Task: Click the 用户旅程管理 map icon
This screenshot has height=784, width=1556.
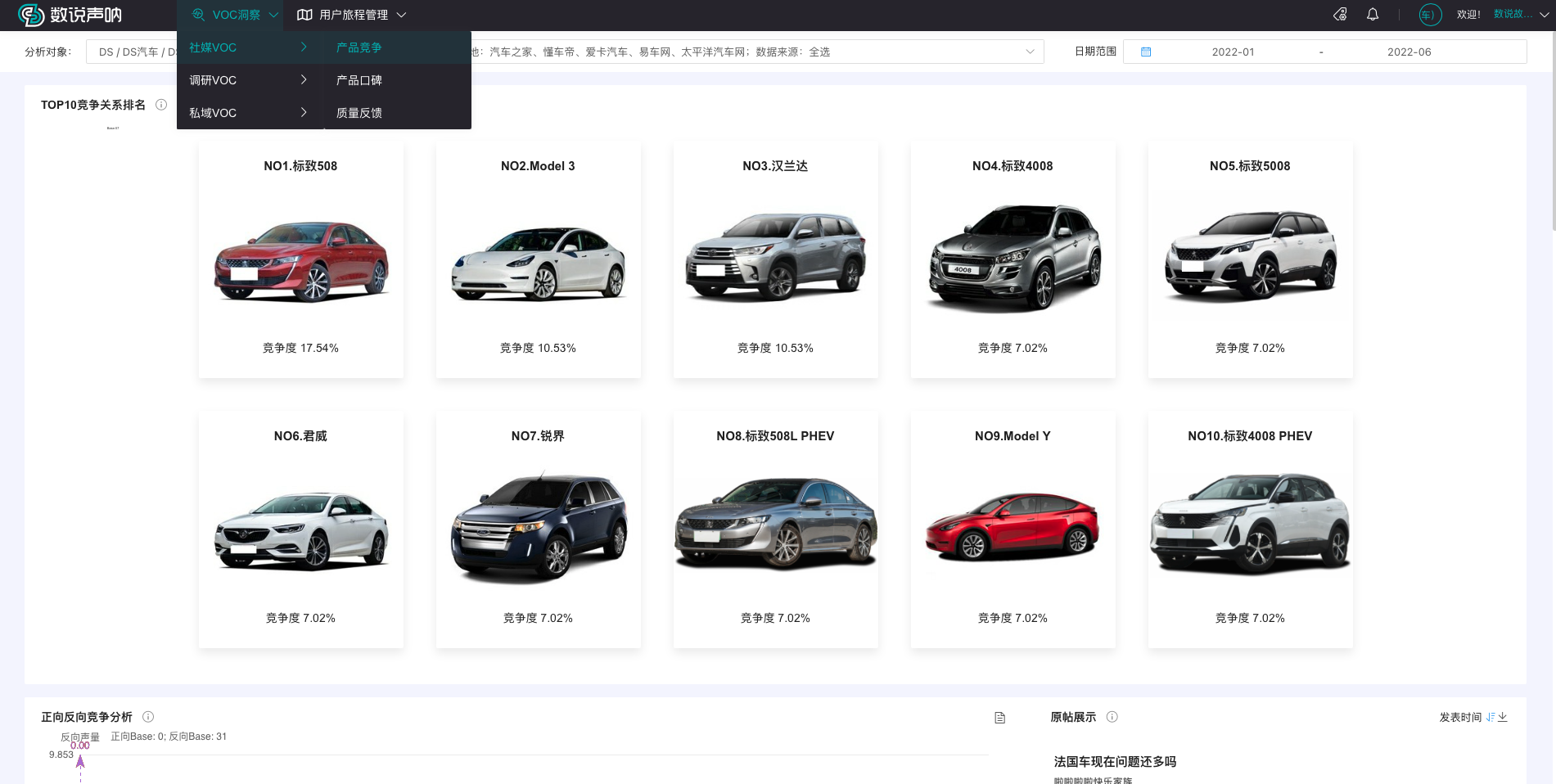Action: [x=304, y=15]
